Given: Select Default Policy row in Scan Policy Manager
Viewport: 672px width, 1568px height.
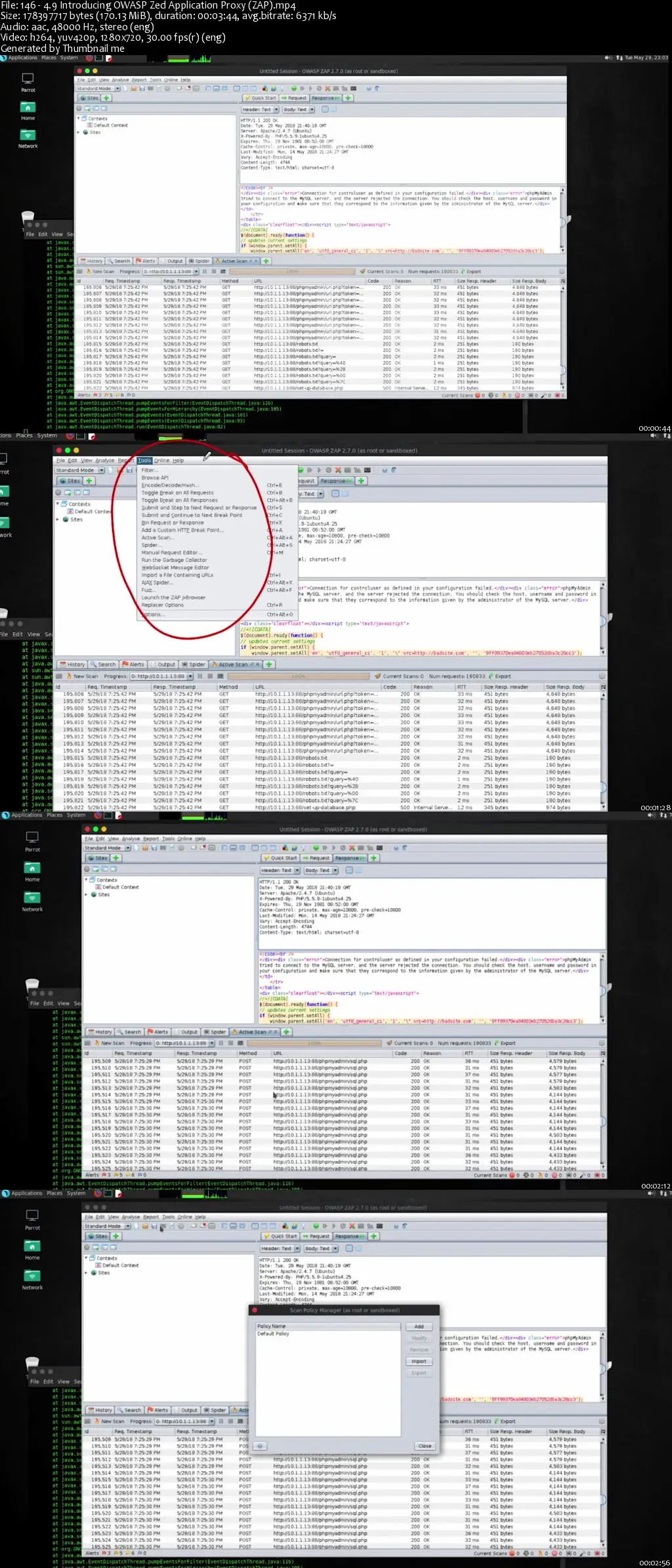Looking at the screenshot, I should point(328,1334).
